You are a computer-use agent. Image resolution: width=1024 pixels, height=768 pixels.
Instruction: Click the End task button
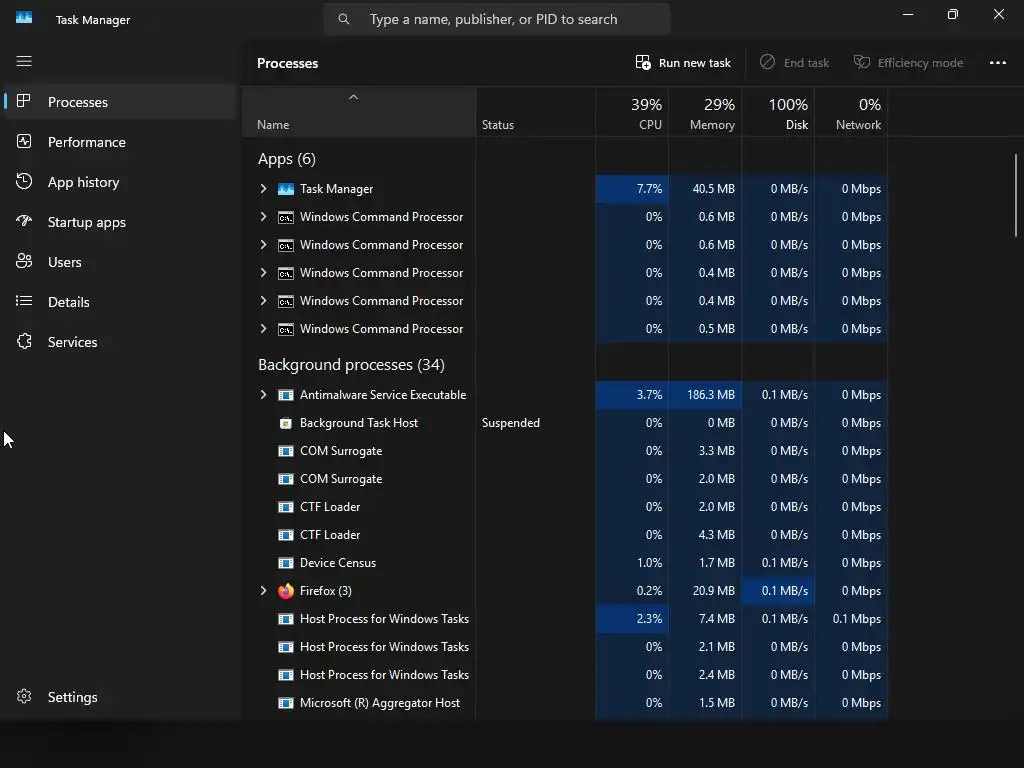pos(794,63)
